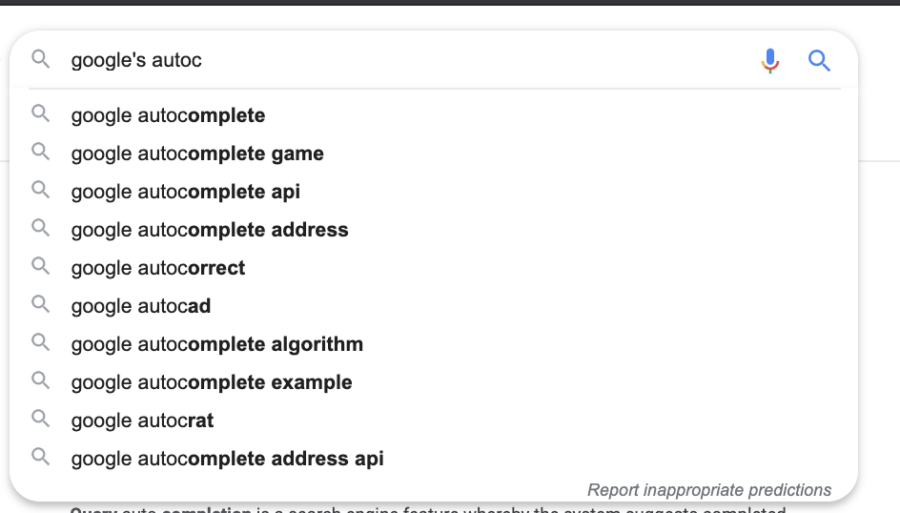The height and width of the screenshot is (513, 900).
Task: Pick the google autocad suggestion
Action: pos(433,306)
